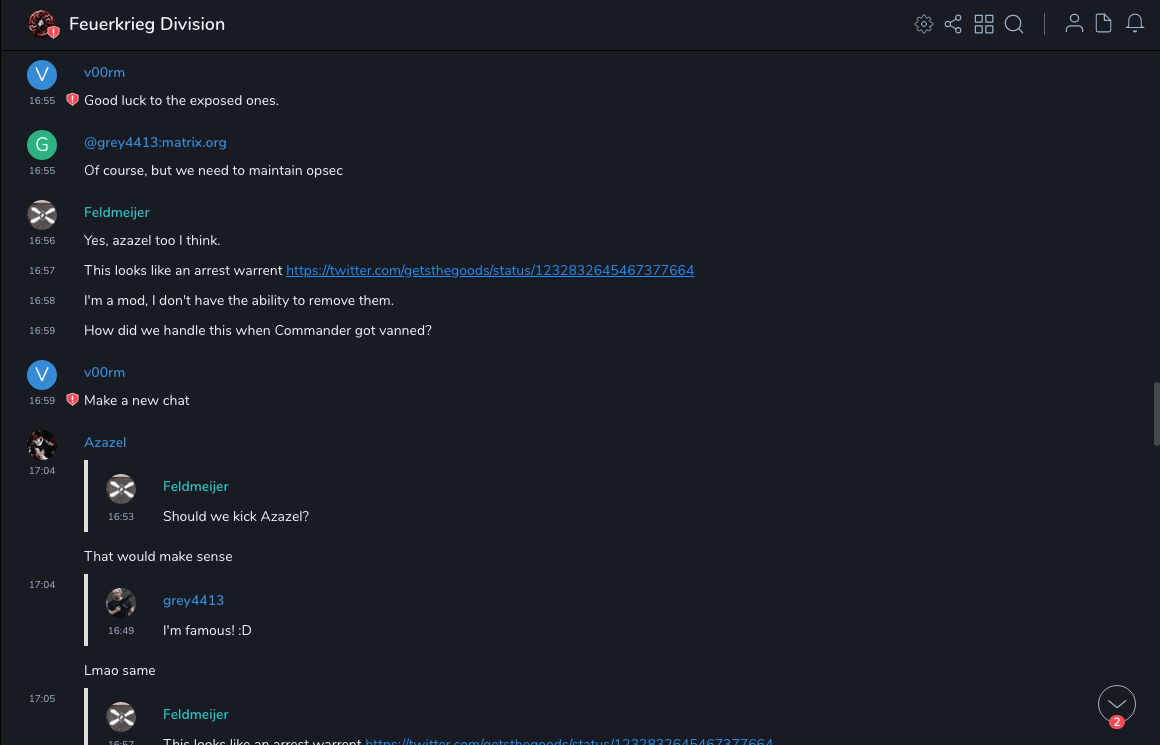Click the chat's vertical scrollbar thumb
Screen dimensions: 1160x745
[x=1156, y=413]
